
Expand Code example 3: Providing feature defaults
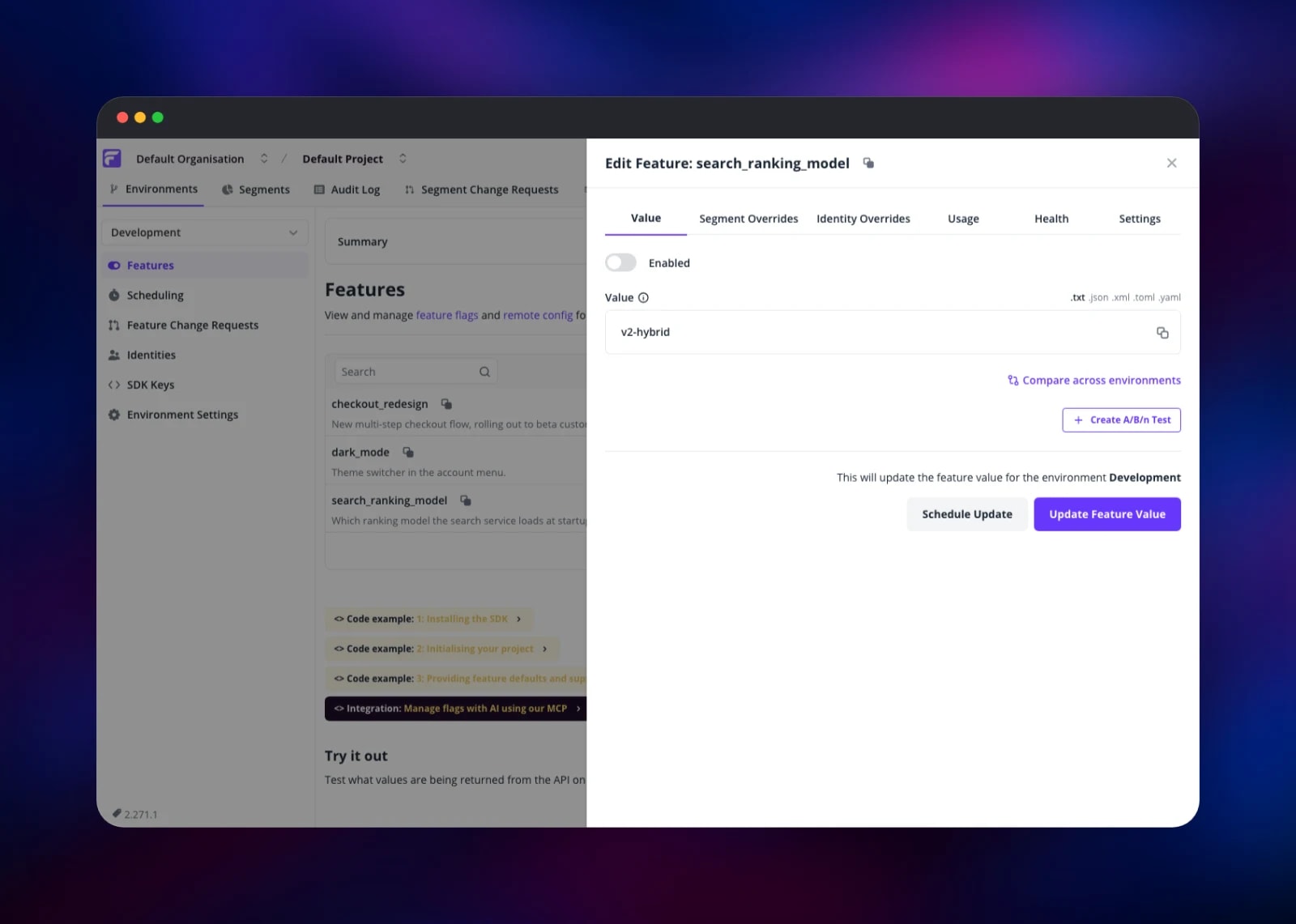click(x=455, y=679)
